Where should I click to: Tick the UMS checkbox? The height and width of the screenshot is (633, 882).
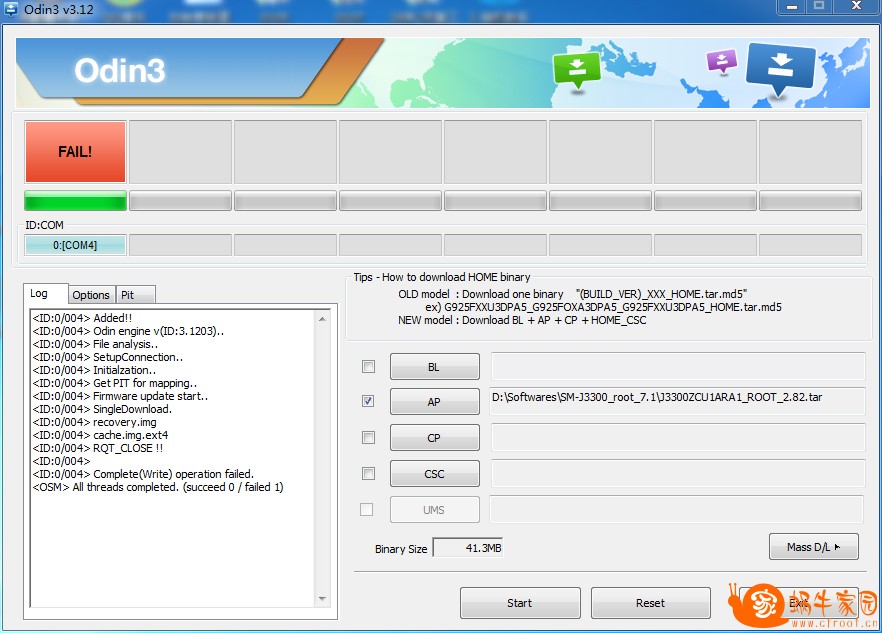[x=366, y=509]
